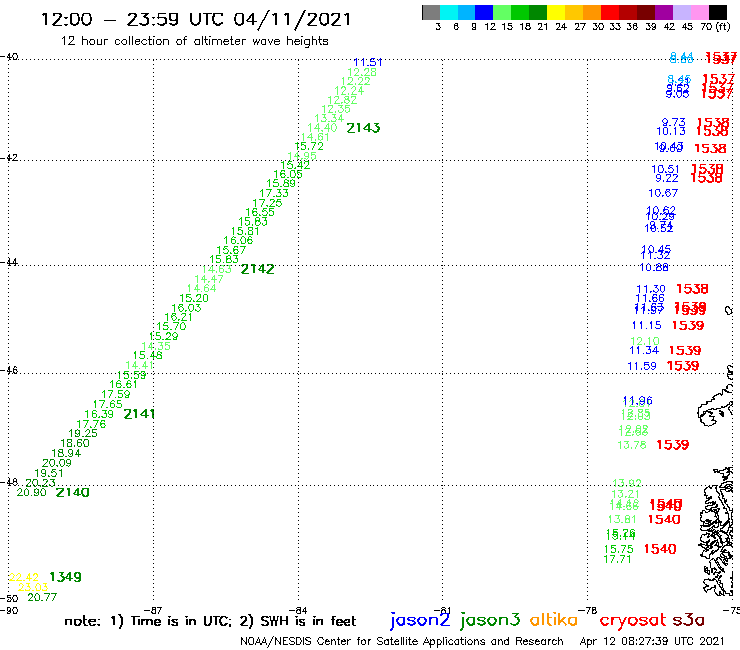This screenshot has height=650, width=740.
Task: Click the red 1540 label beside 13.81
Action: [664, 519]
